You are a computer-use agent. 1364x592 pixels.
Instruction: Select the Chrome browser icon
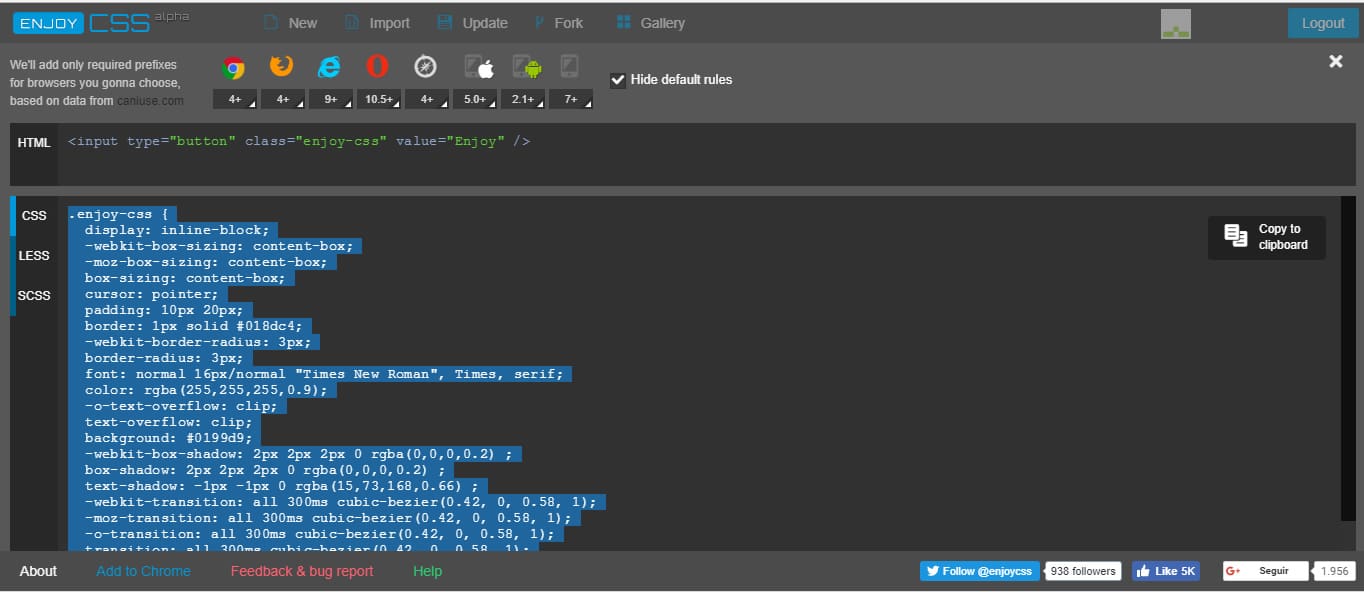[233, 67]
